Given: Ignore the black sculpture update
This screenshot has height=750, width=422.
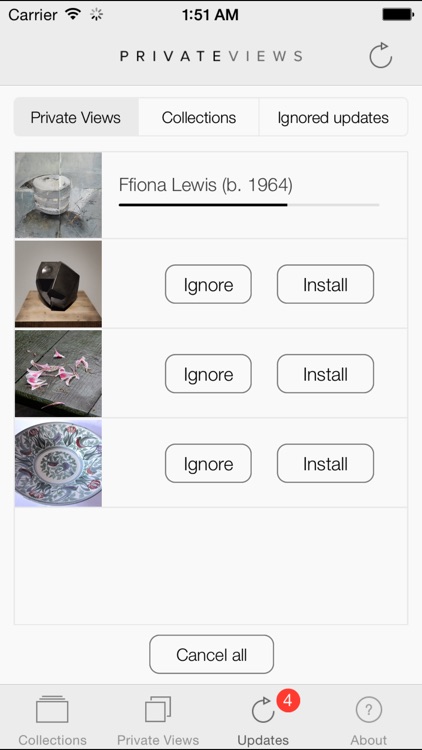Looking at the screenshot, I should [x=208, y=285].
